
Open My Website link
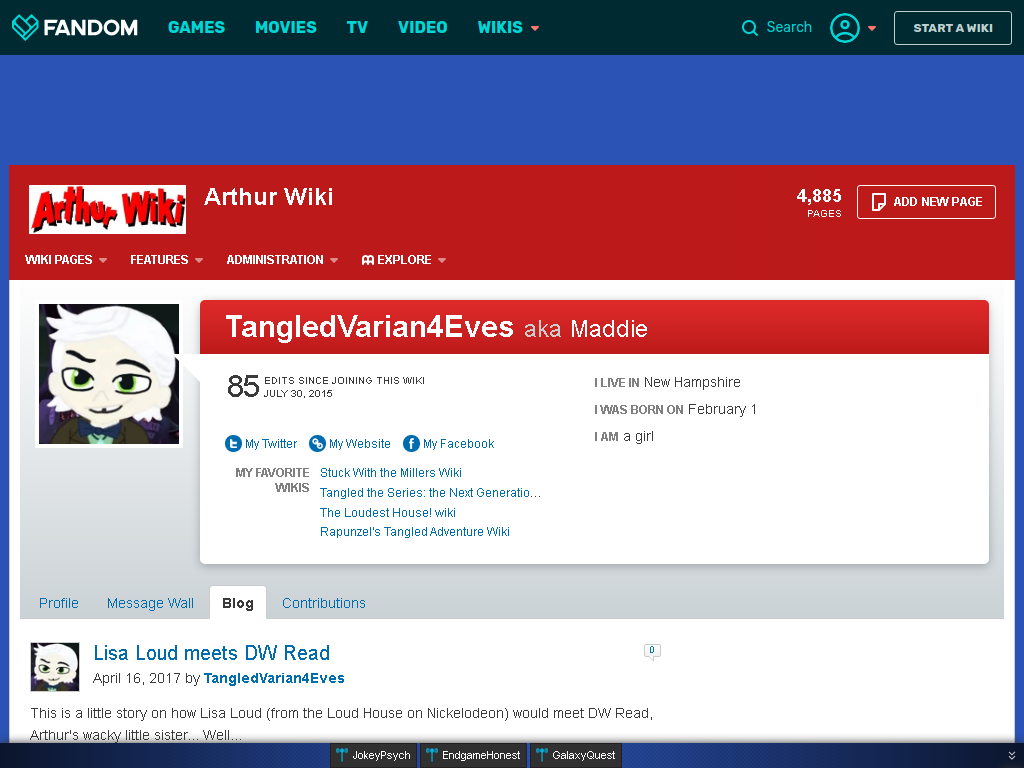pos(360,444)
